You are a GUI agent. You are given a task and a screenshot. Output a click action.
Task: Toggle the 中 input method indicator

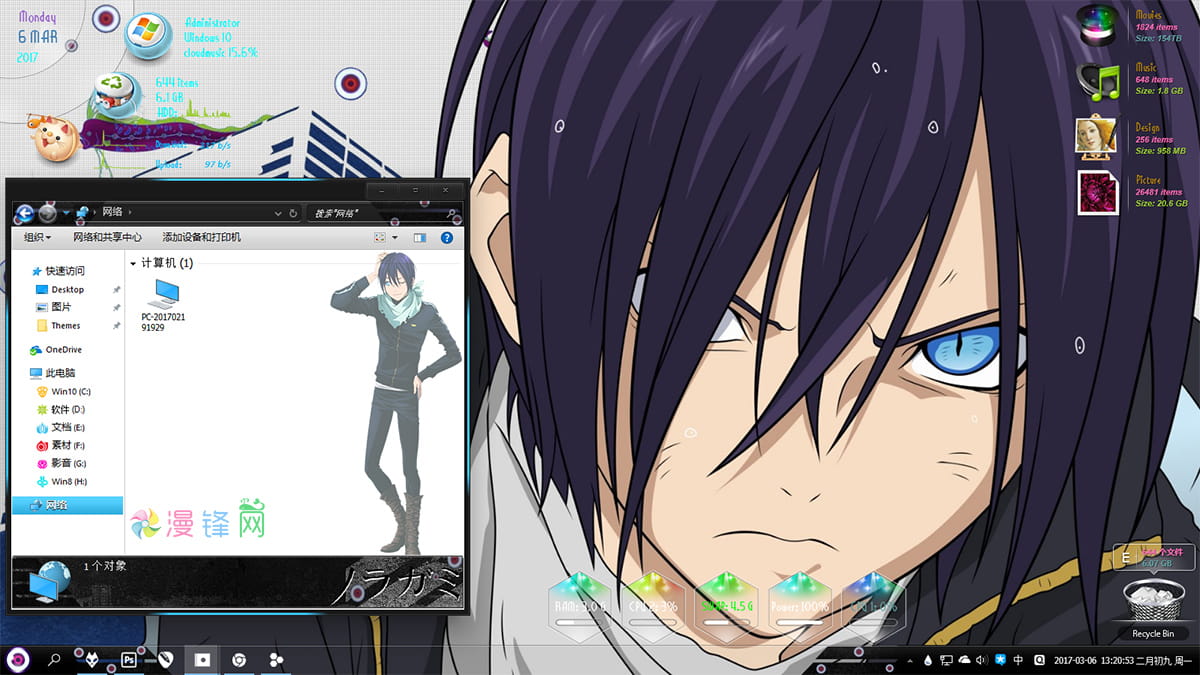(1018, 660)
